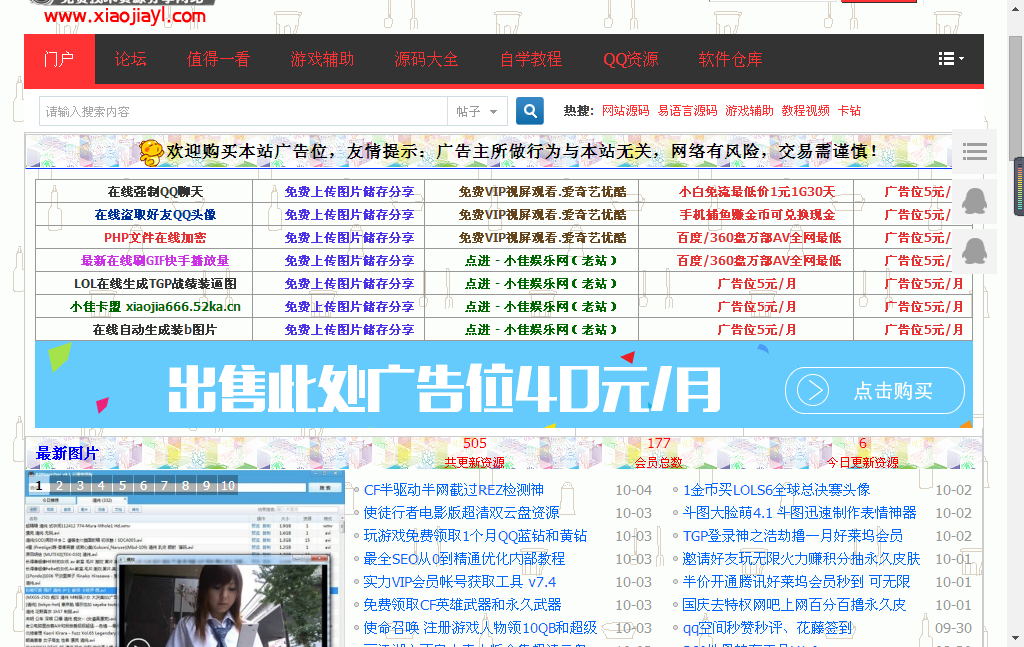
Task: Open 小佳卡盟 xiaojia666.52ka.cn link
Action: pyautogui.click(x=155, y=307)
